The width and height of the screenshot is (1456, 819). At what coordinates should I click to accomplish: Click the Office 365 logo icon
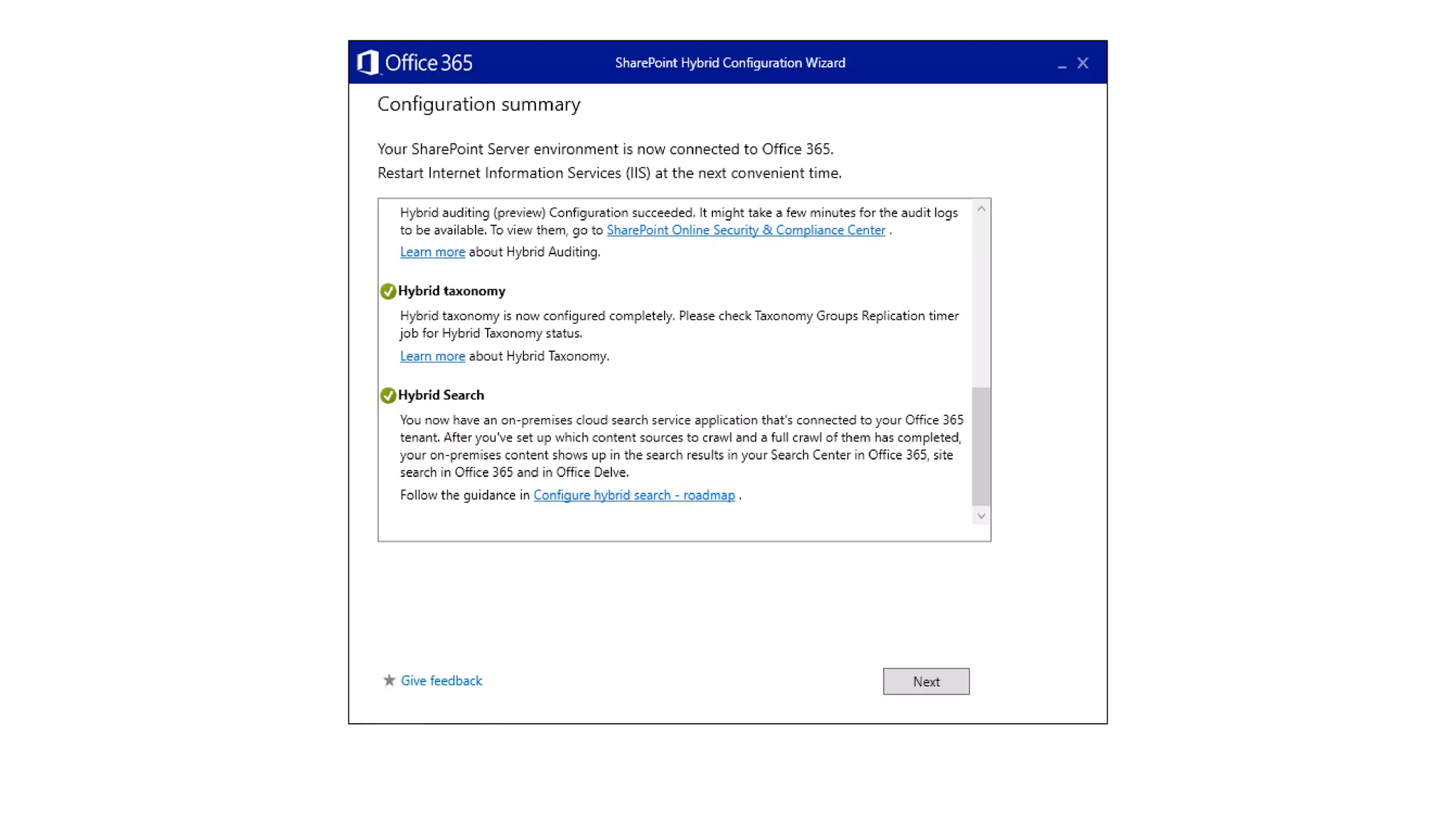368,63
